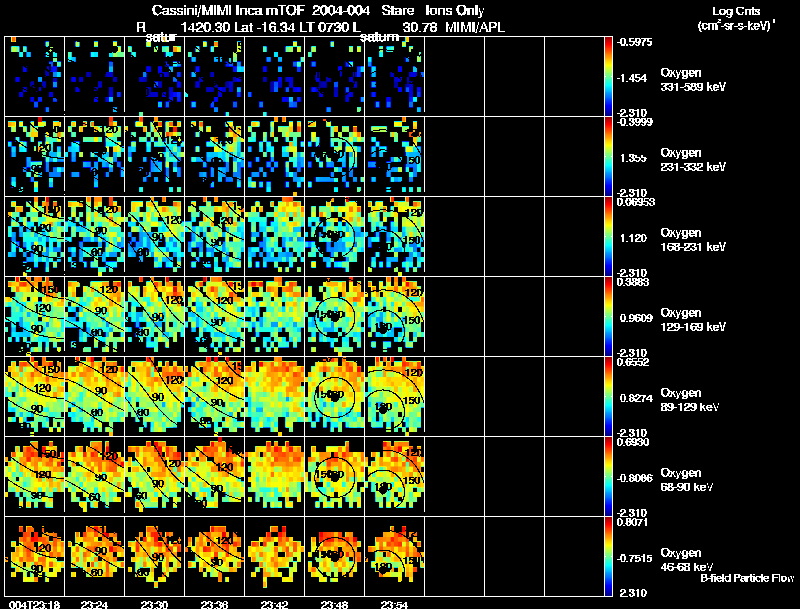Image resolution: width=800 pixels, height=609 pixels.
Task: Click the '23:24' time label
Action: (94, 604)
